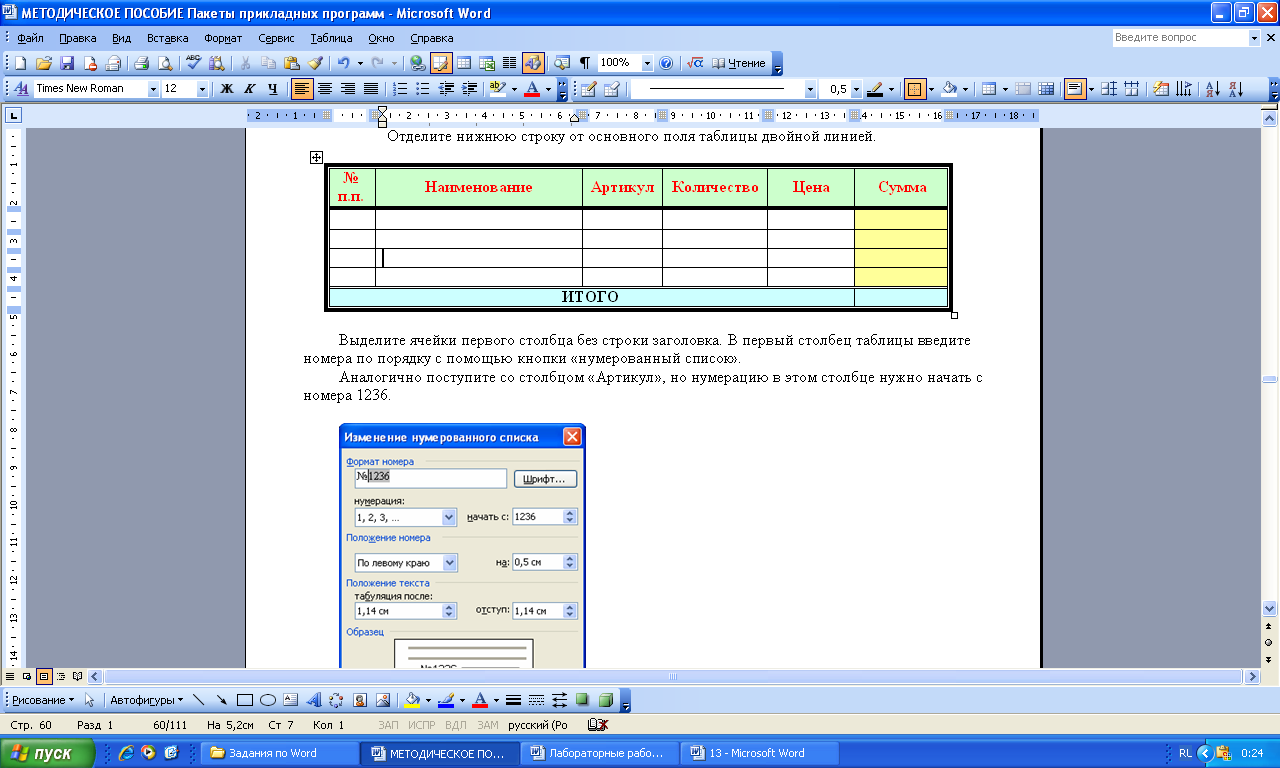Insert WordArt from drawing toolbar
The width and height of the screenshot is (1280, 768).
click(313, 700)
